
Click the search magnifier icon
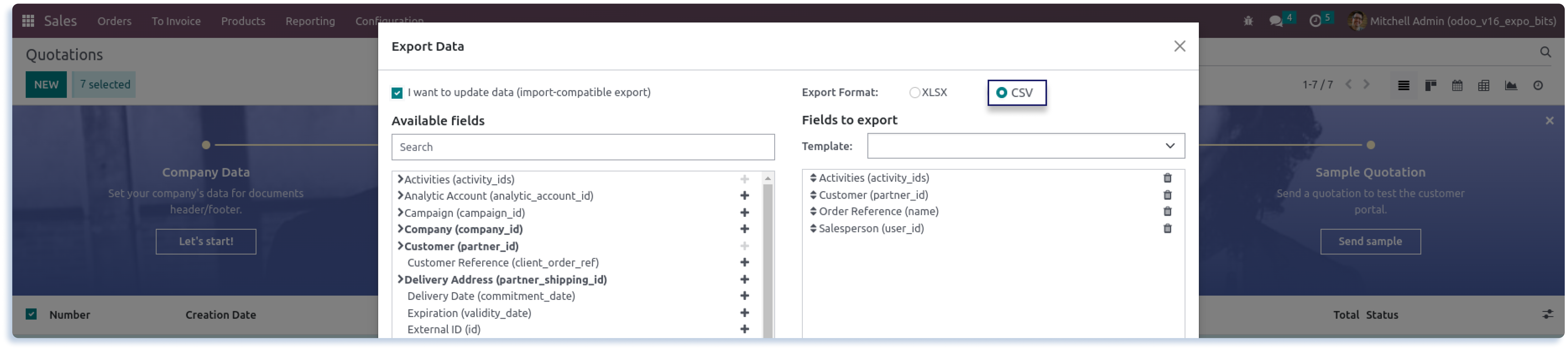(x=1545, y=52)
